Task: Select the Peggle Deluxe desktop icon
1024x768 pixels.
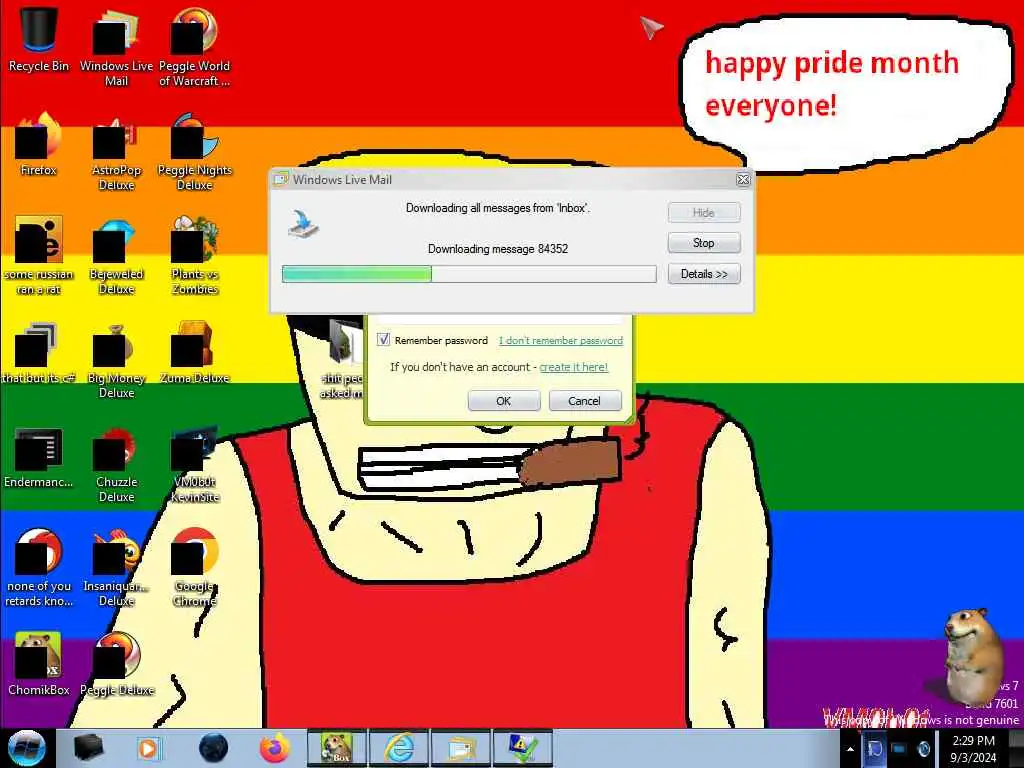Action: point(116,665)
